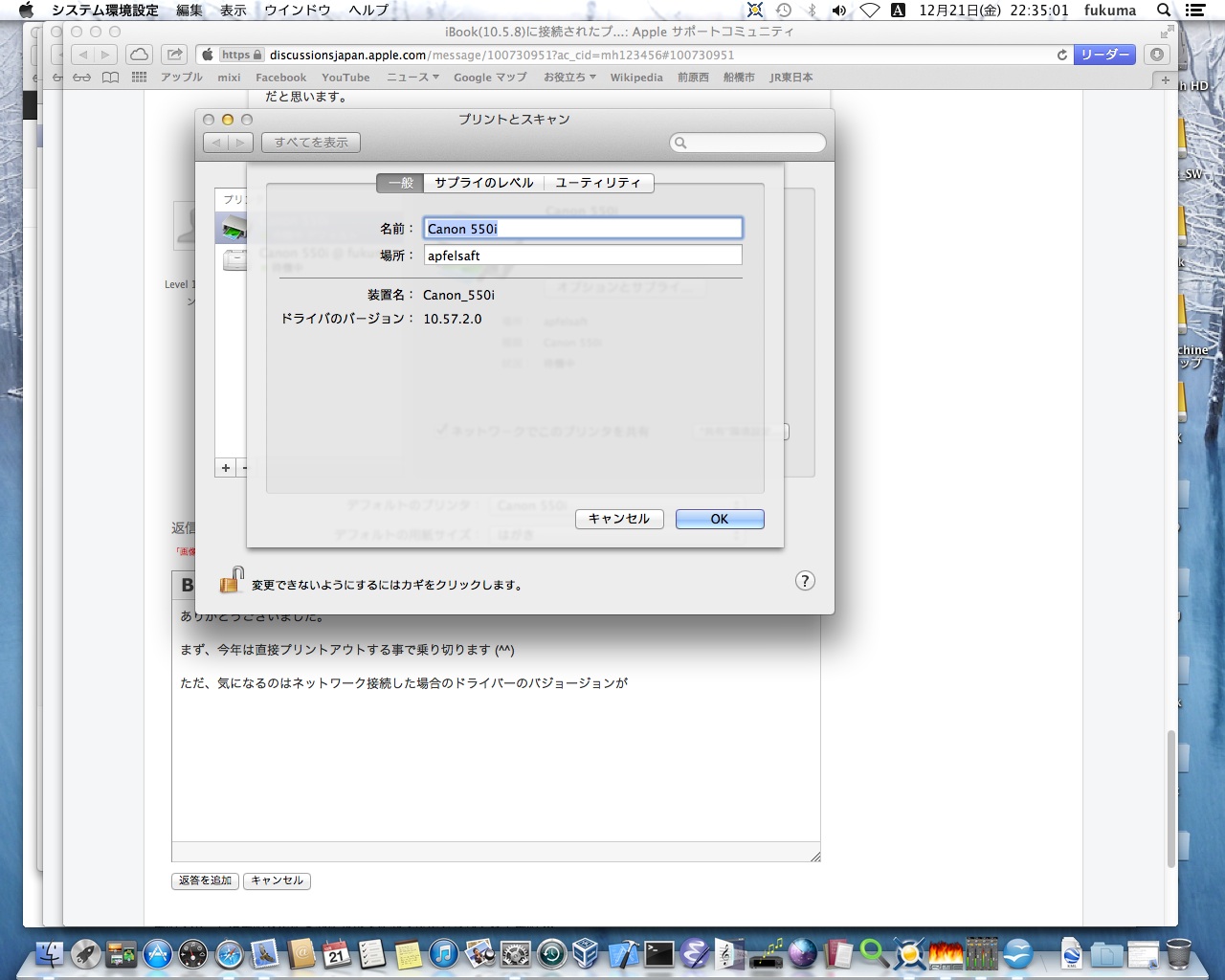The height and width of the screenshot is (980, 1225).
Task: Open the システム環境設定 menu
Action: [x=105, y=11]
